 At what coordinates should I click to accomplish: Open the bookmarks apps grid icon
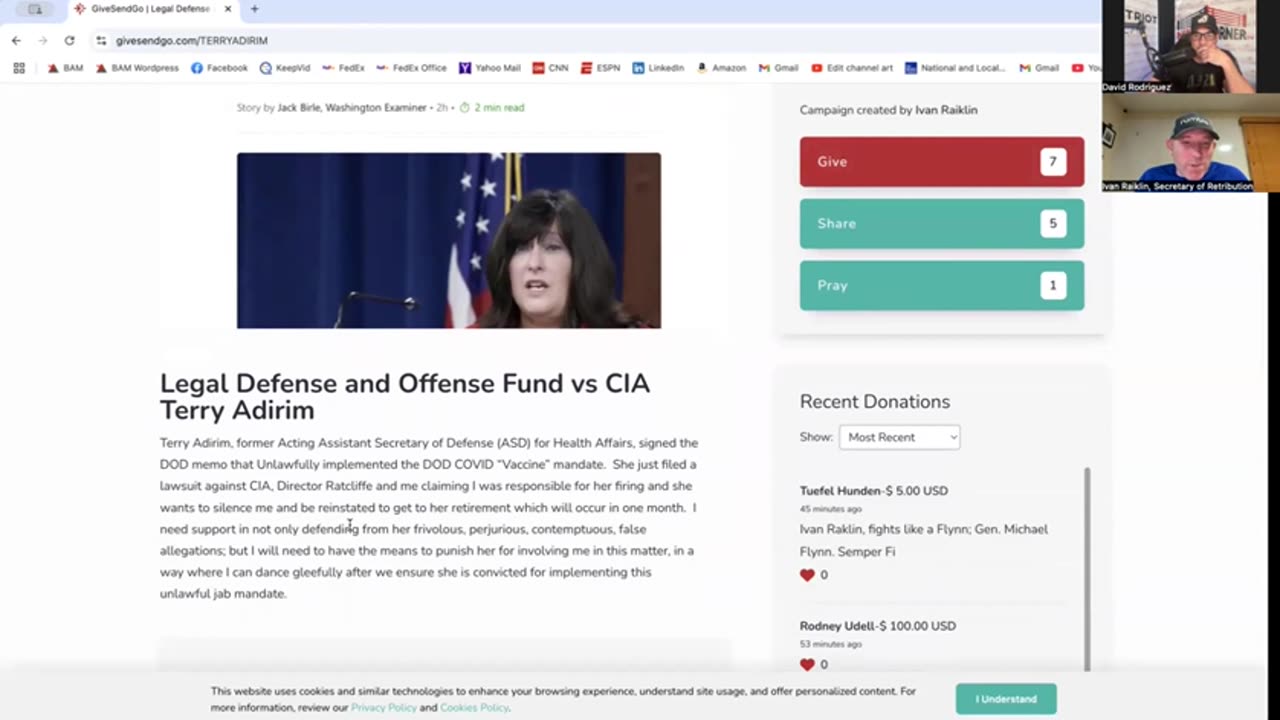click(18, 68)
